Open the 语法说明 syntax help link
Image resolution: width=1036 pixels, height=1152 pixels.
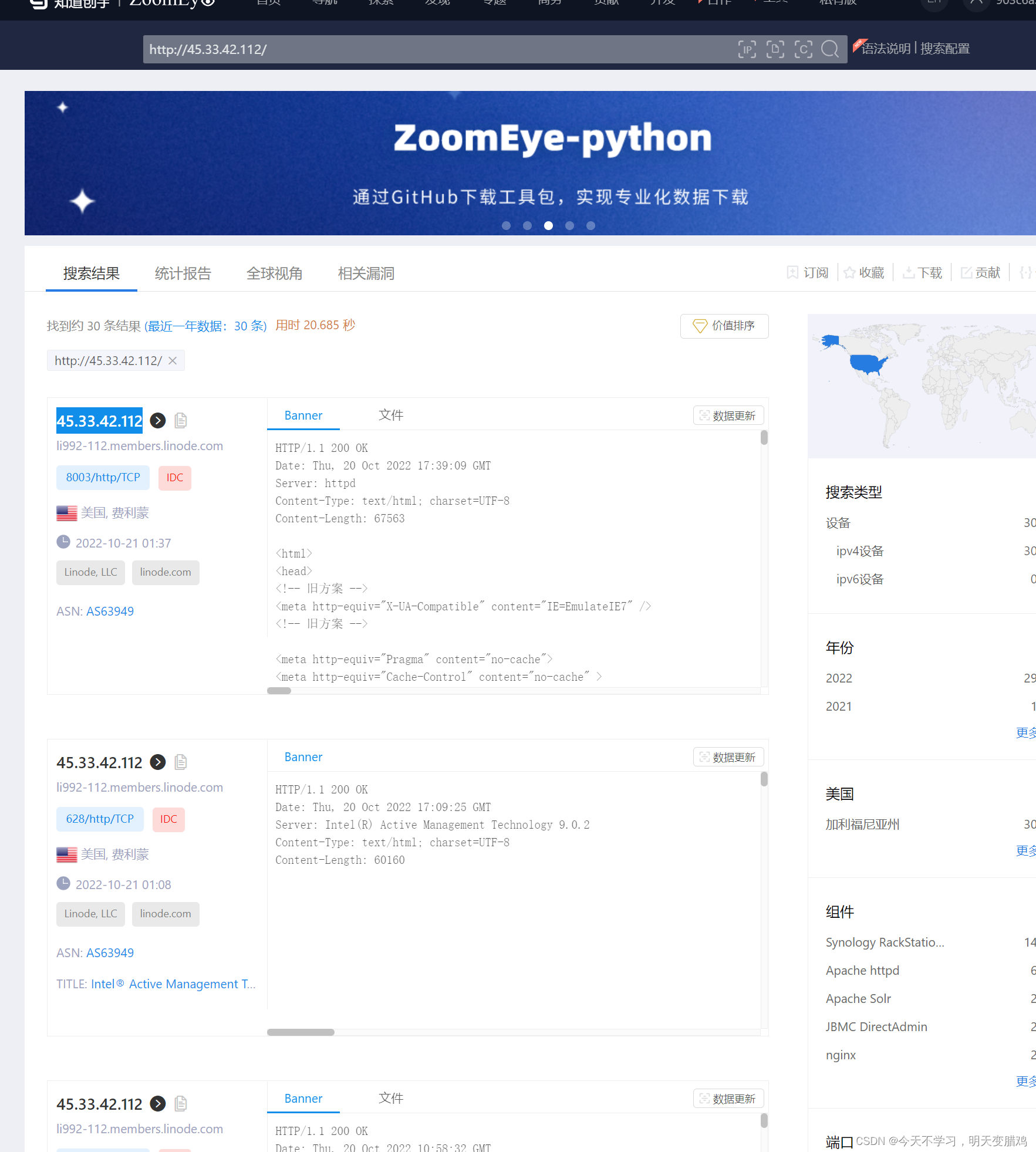tap(886, 49)
